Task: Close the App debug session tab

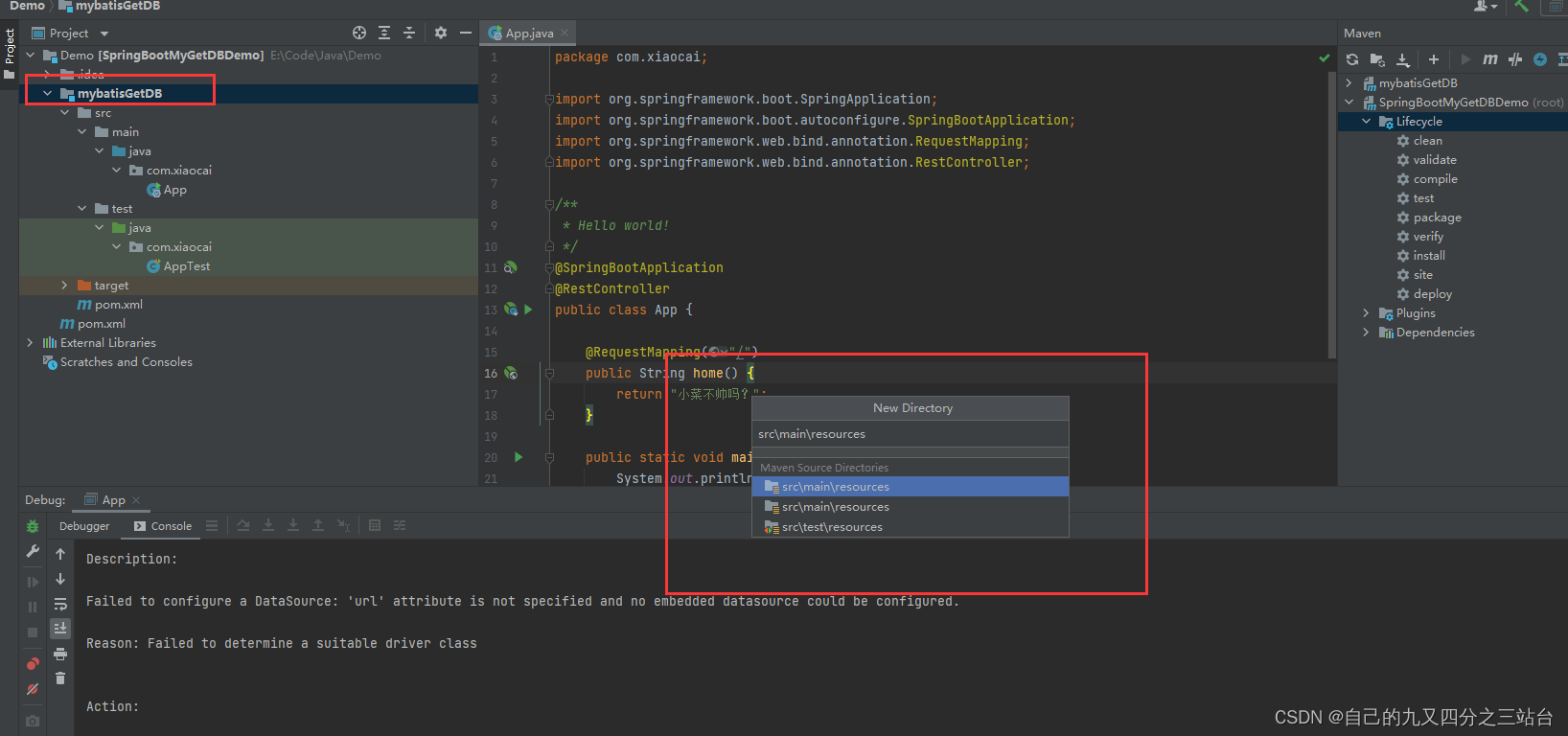Action: 136,500
